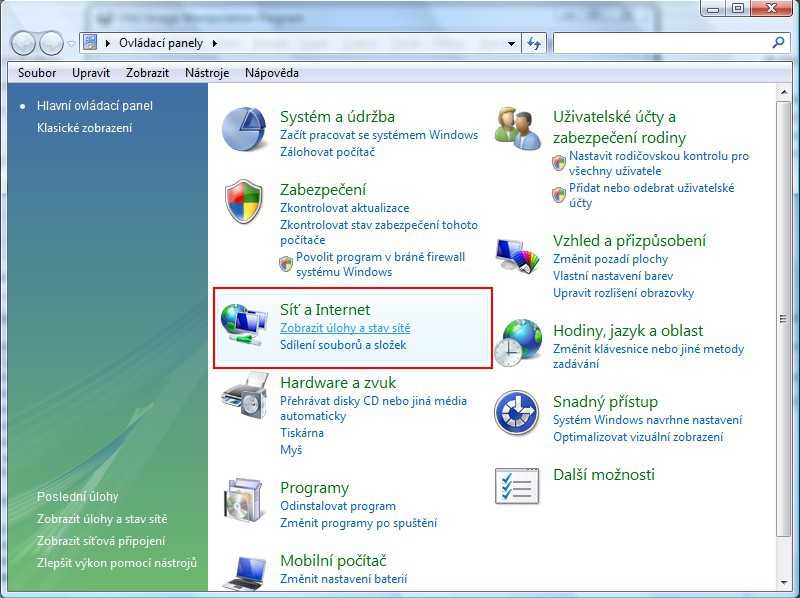
Task: Click the Refresh button beside address bar
Action: point(534,43)
